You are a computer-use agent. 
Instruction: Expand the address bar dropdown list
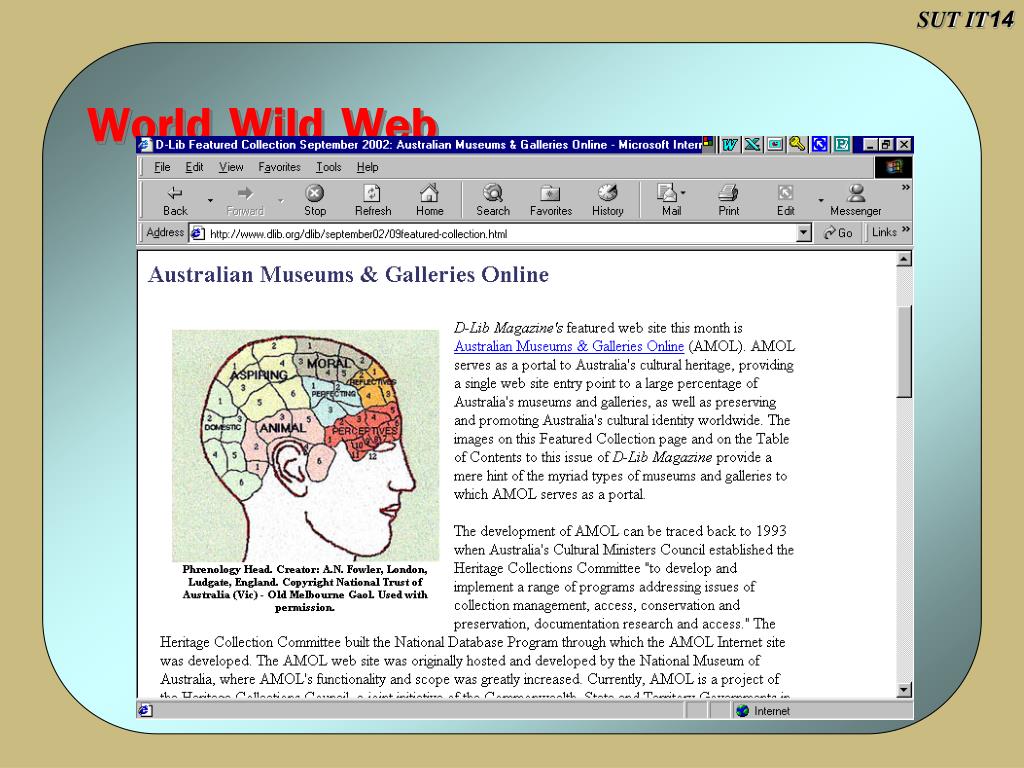(x=804, y=233)
